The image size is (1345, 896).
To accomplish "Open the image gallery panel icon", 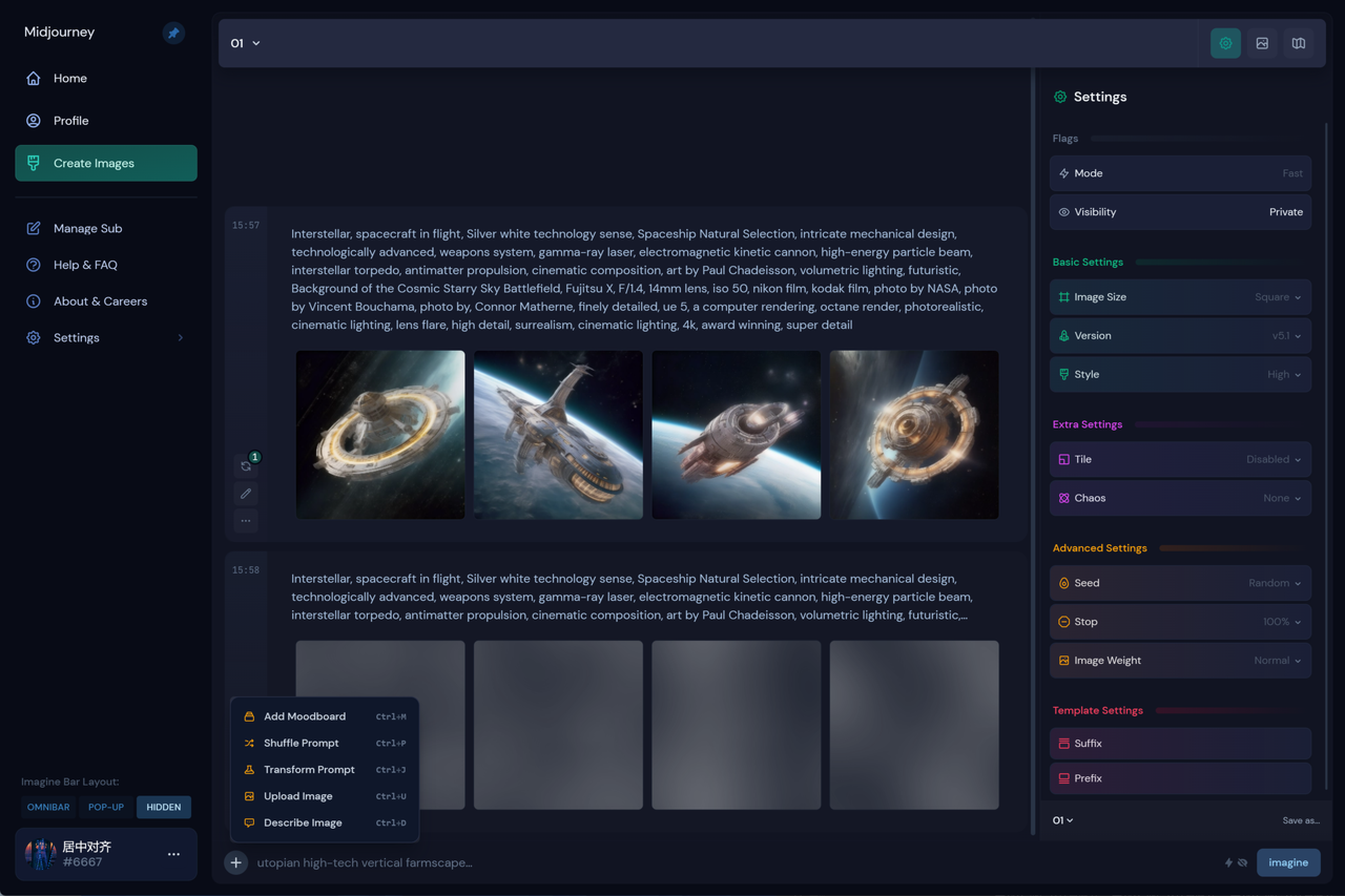I will click(1261, 43).
